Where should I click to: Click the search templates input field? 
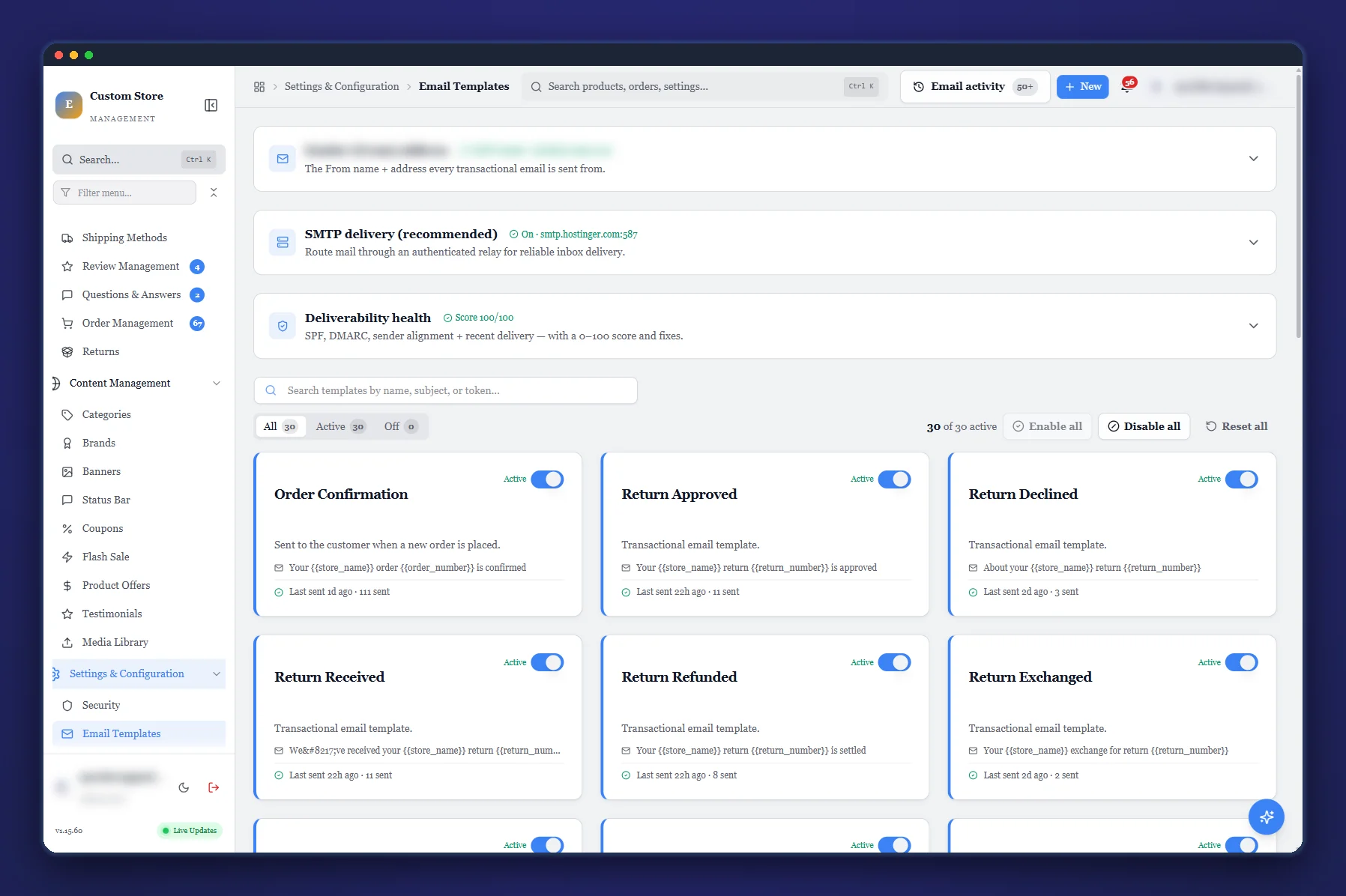coord(446,391)
